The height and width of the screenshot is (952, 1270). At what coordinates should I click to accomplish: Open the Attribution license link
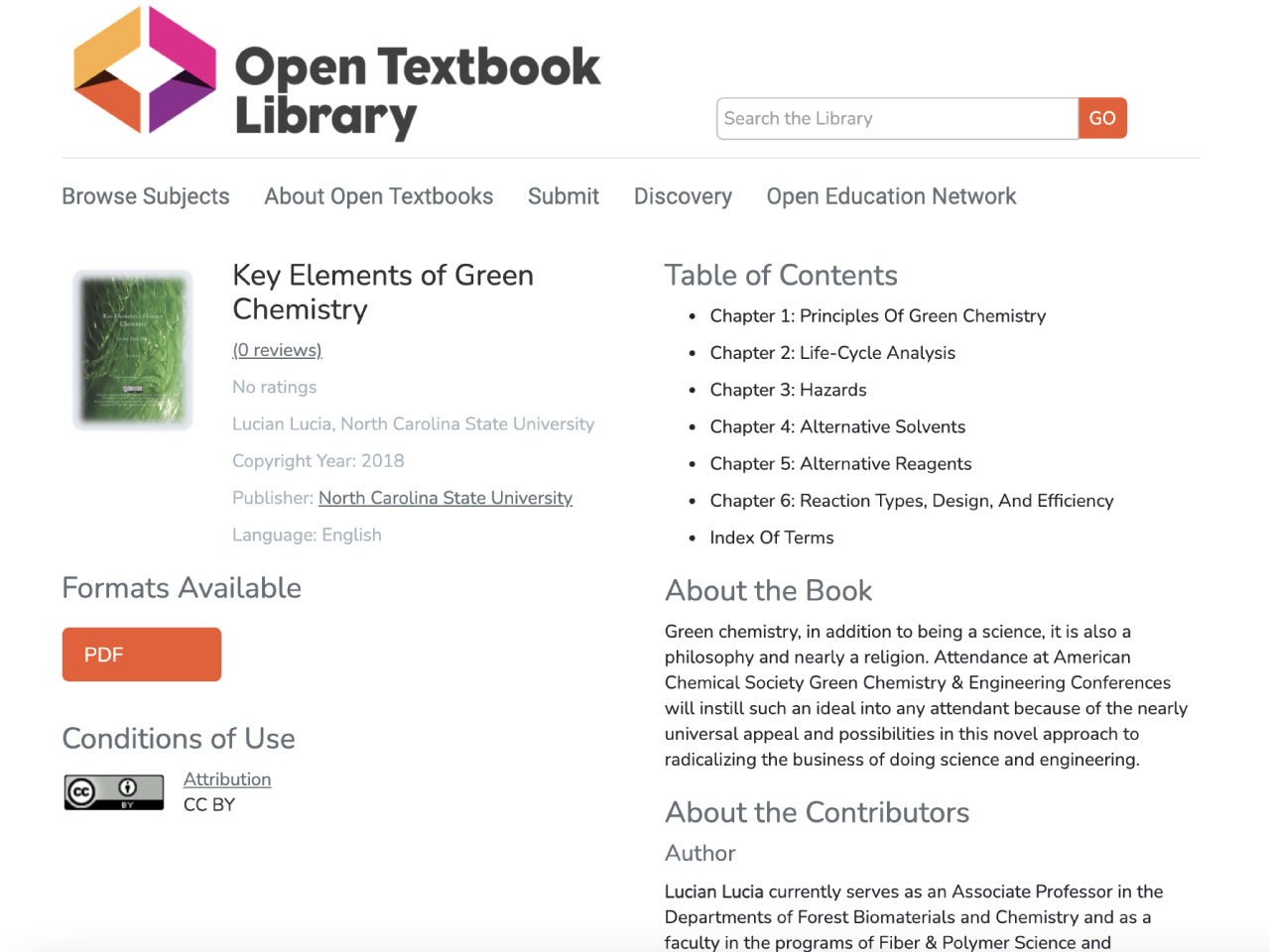(x=227, y=779)
